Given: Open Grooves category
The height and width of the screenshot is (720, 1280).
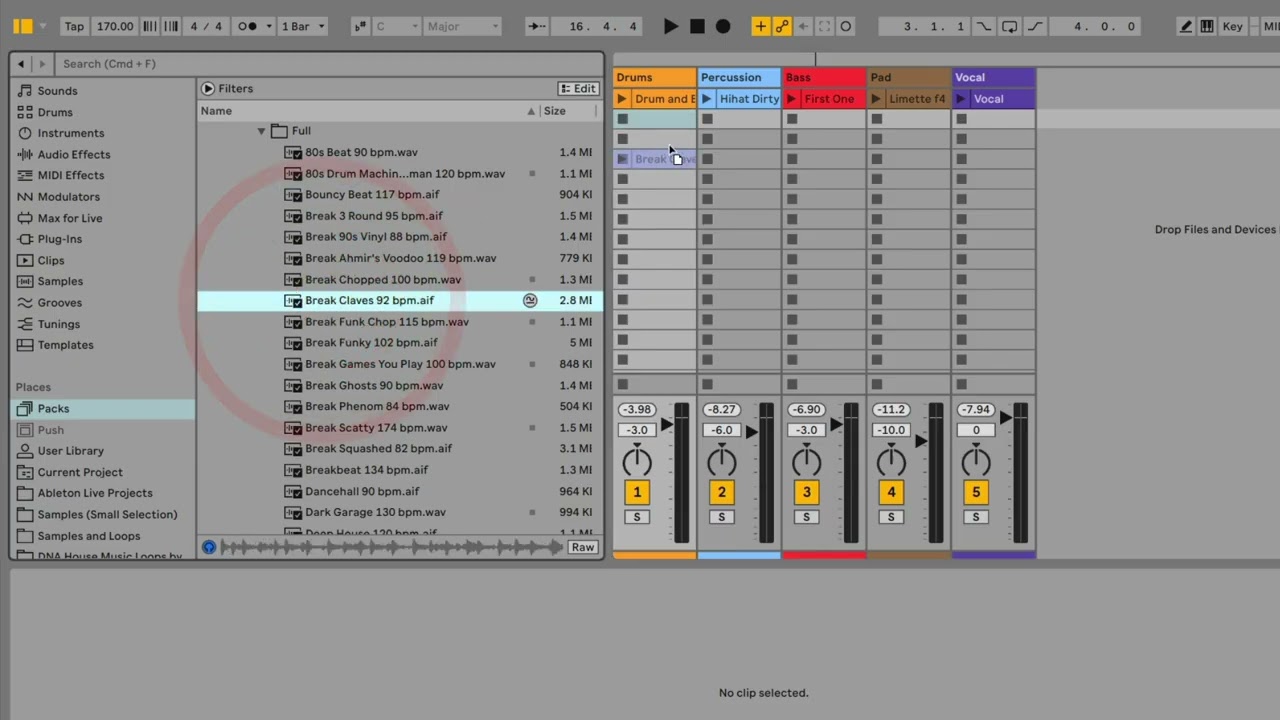Looking at the screenshot, I should point(60,302).
